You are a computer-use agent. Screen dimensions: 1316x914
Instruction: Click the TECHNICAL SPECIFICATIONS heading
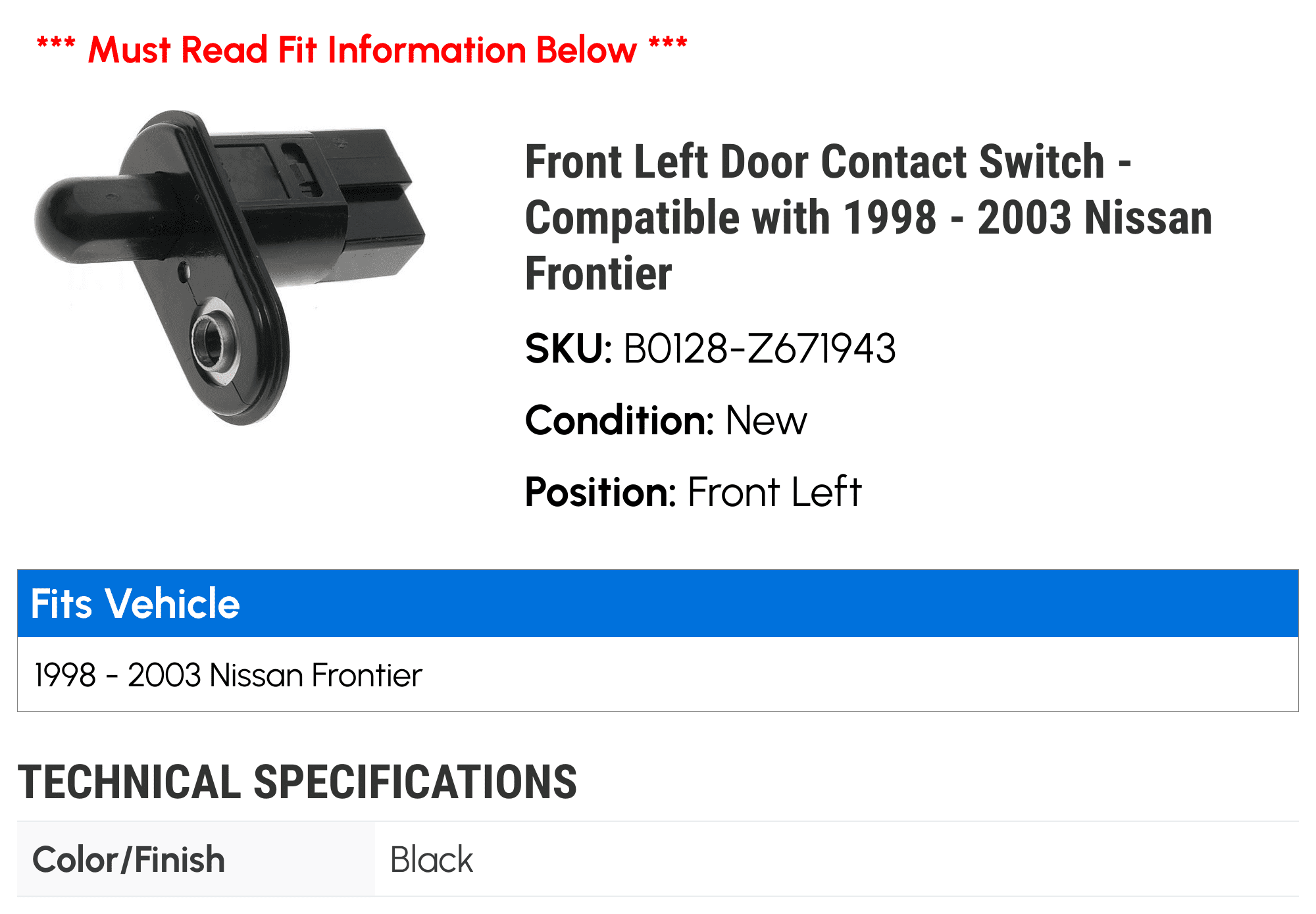(x=297, y=782)
